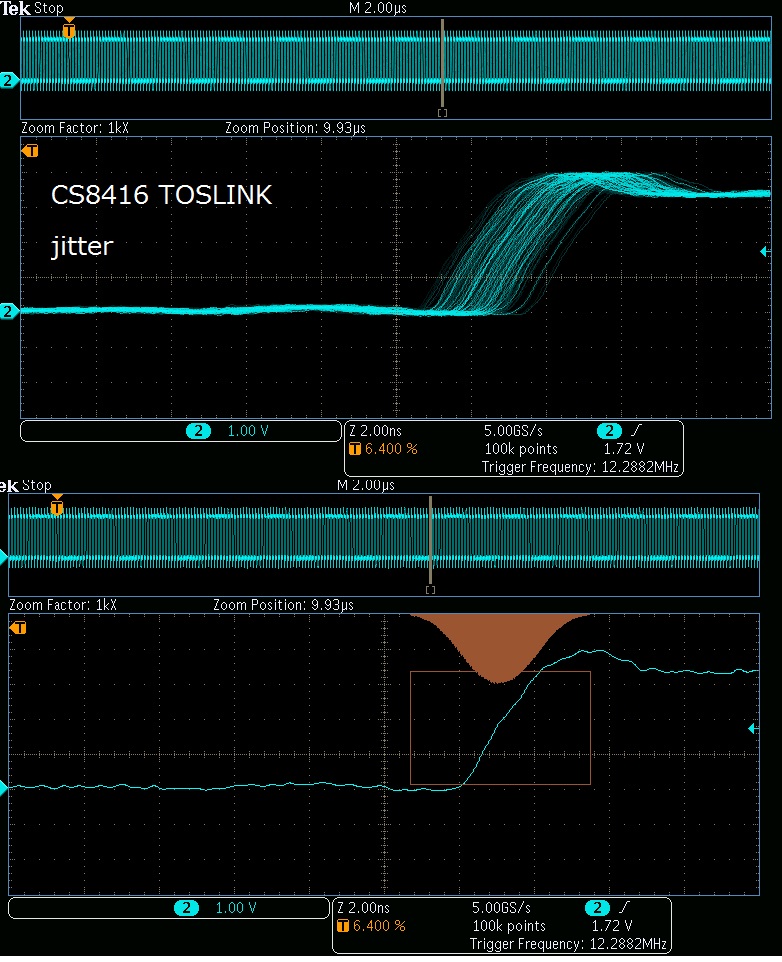The width and height of the screenshot is (782, 962).
Task: Click the Z 2.00ns zoom timebase in the CS8416 capture
Action: coord(375,431)
